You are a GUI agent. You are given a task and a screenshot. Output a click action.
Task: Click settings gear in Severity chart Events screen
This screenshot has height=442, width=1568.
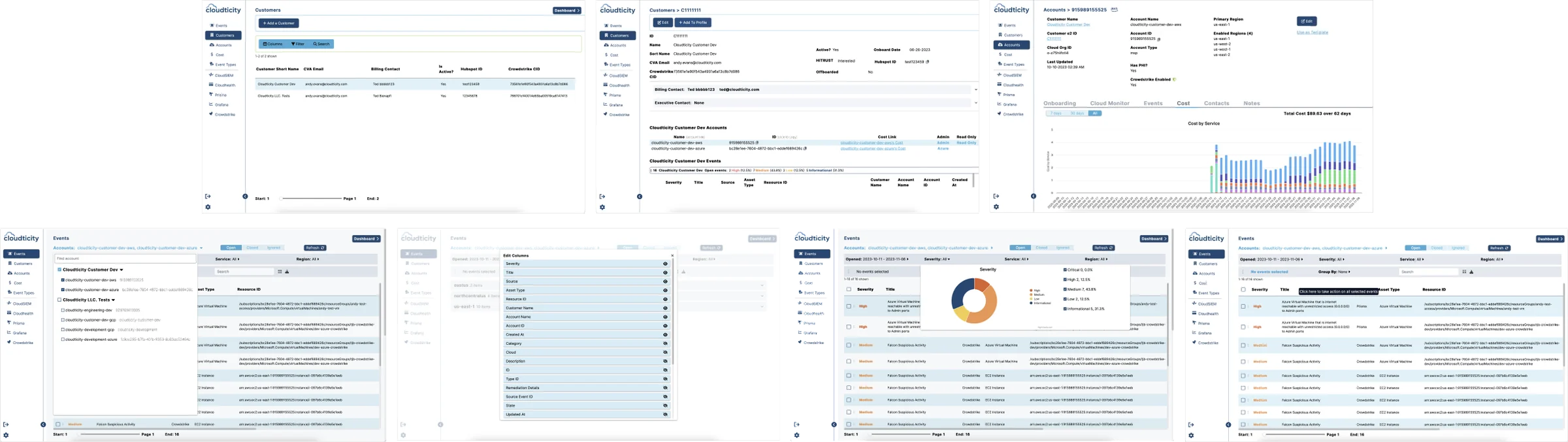pyautogui.click(x=796, y=435)
